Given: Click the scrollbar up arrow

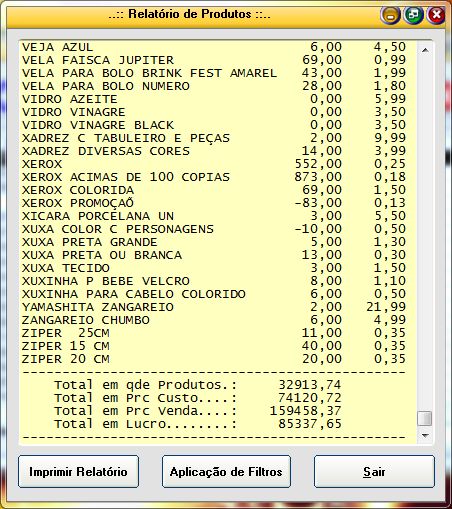Looking at the screenshot, I should tap(425, 50).
